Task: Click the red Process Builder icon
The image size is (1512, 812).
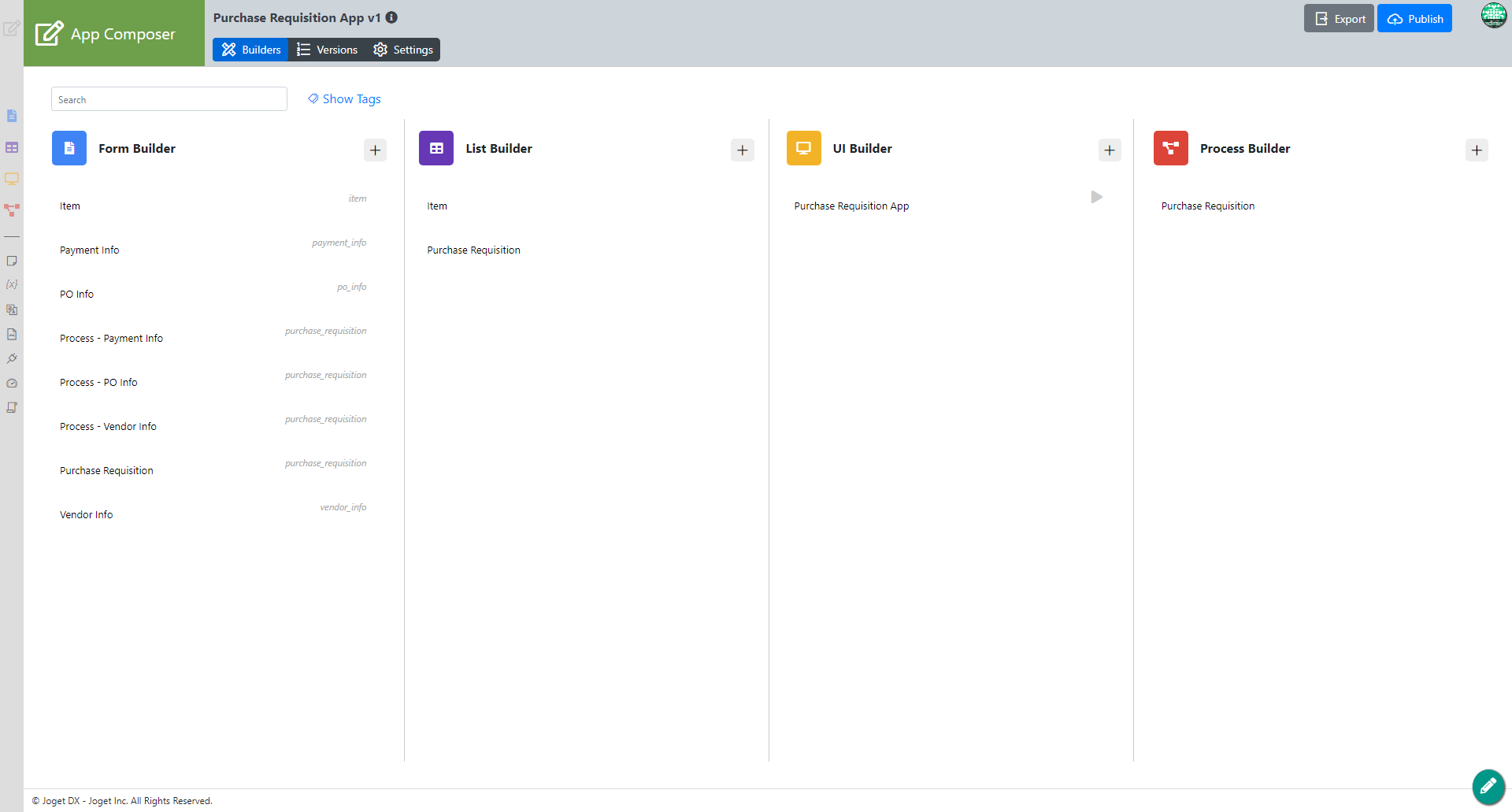Action: pyautogui.click(x=1171, y=148)
